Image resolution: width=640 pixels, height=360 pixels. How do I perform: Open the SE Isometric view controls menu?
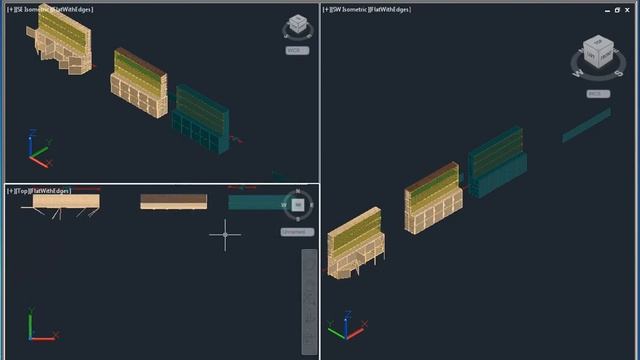click(32, 9)
